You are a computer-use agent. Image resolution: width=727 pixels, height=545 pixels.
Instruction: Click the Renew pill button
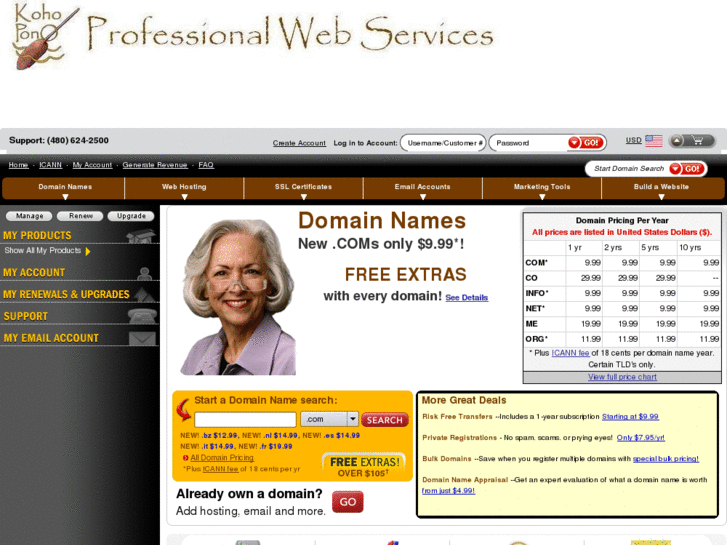click(81, 216)
